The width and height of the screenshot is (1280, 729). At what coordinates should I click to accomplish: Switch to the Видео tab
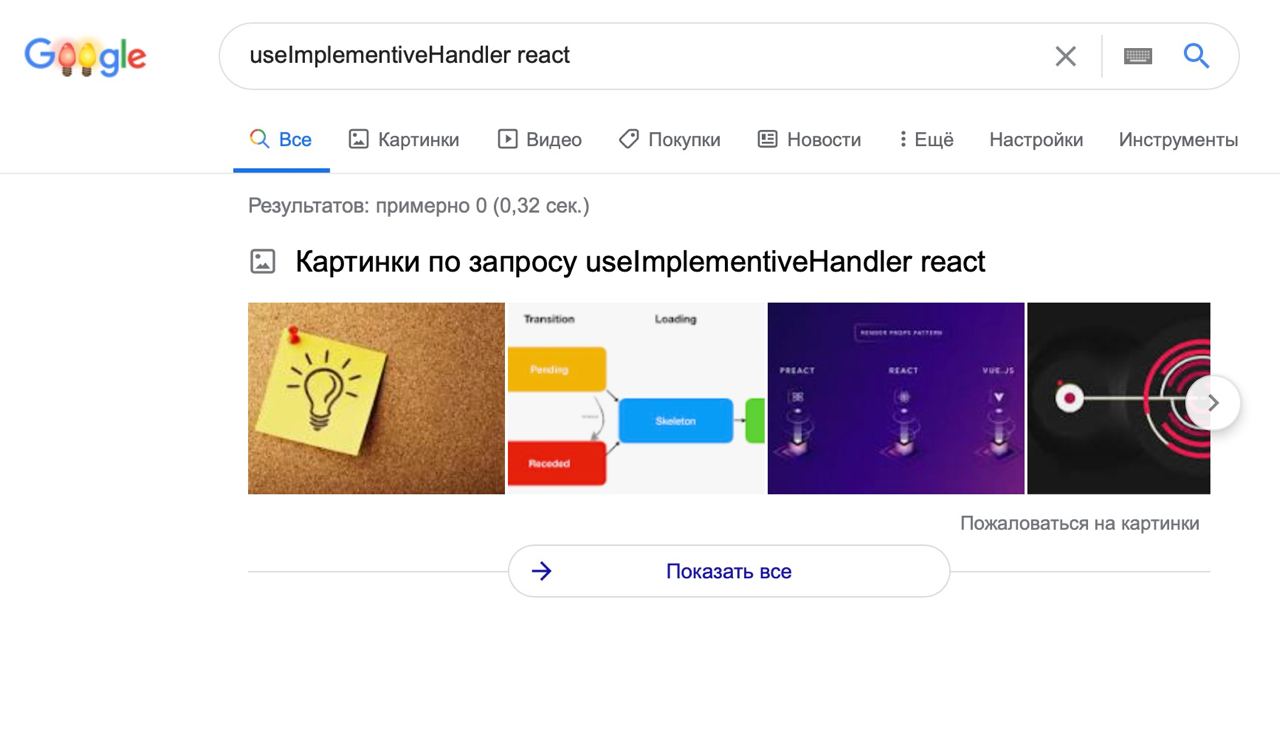pos(540,140)
